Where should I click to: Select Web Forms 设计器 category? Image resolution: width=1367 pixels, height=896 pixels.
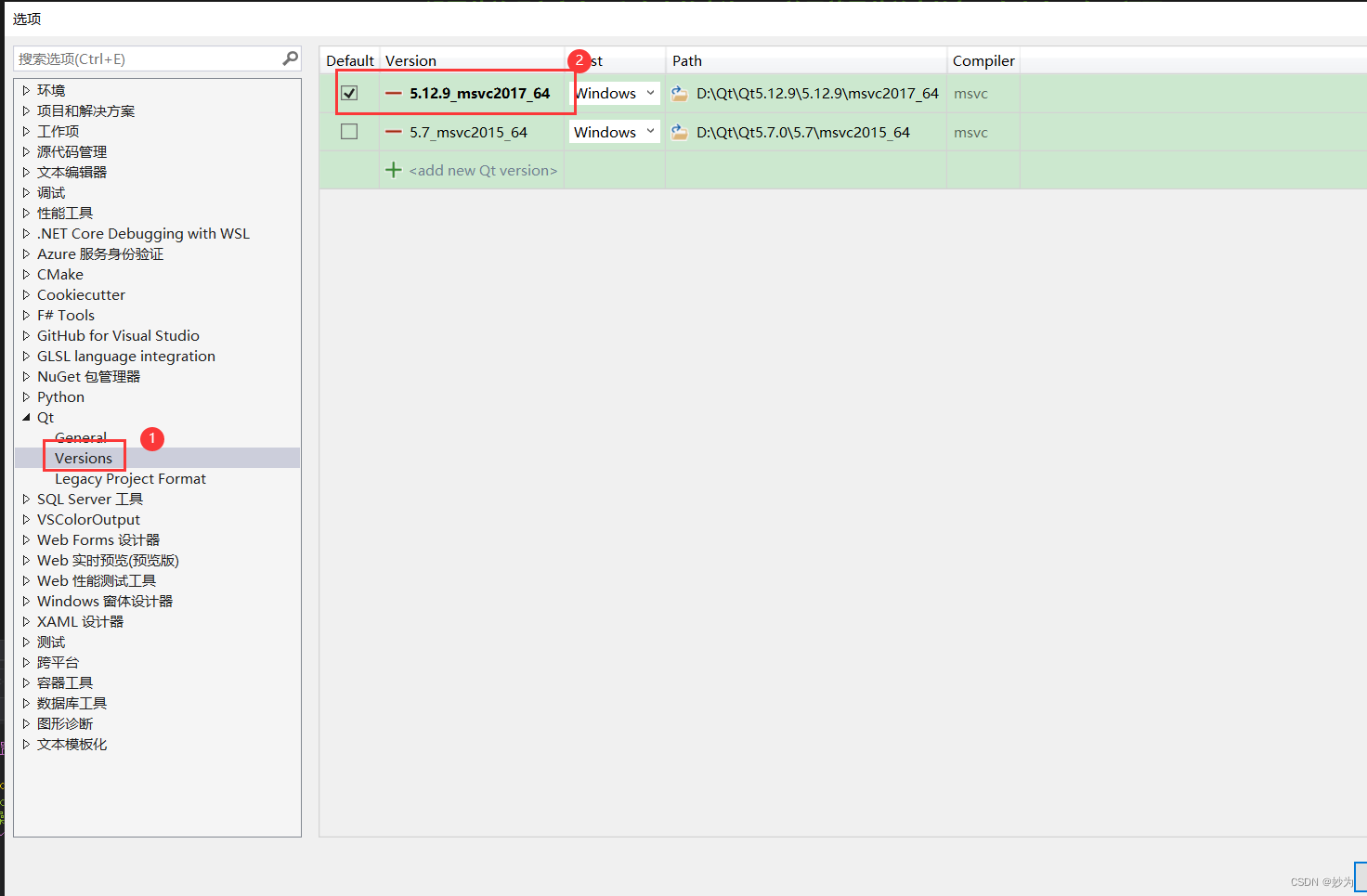98,539
